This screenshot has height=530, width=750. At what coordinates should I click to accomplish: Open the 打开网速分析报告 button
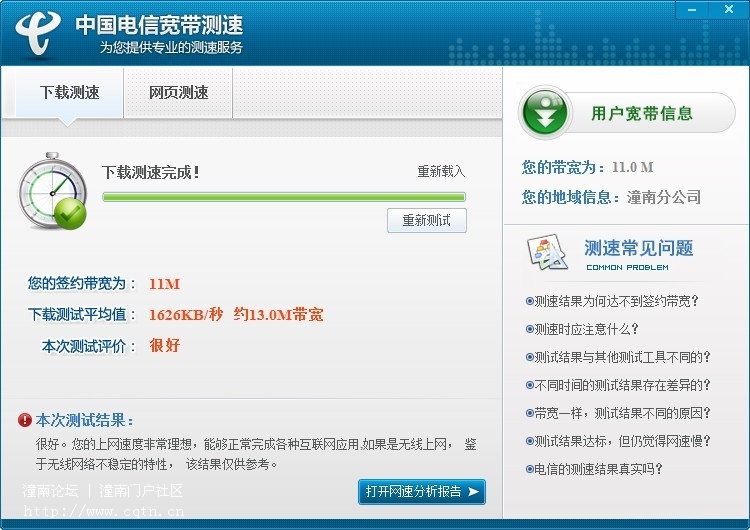tap(421, 492)
